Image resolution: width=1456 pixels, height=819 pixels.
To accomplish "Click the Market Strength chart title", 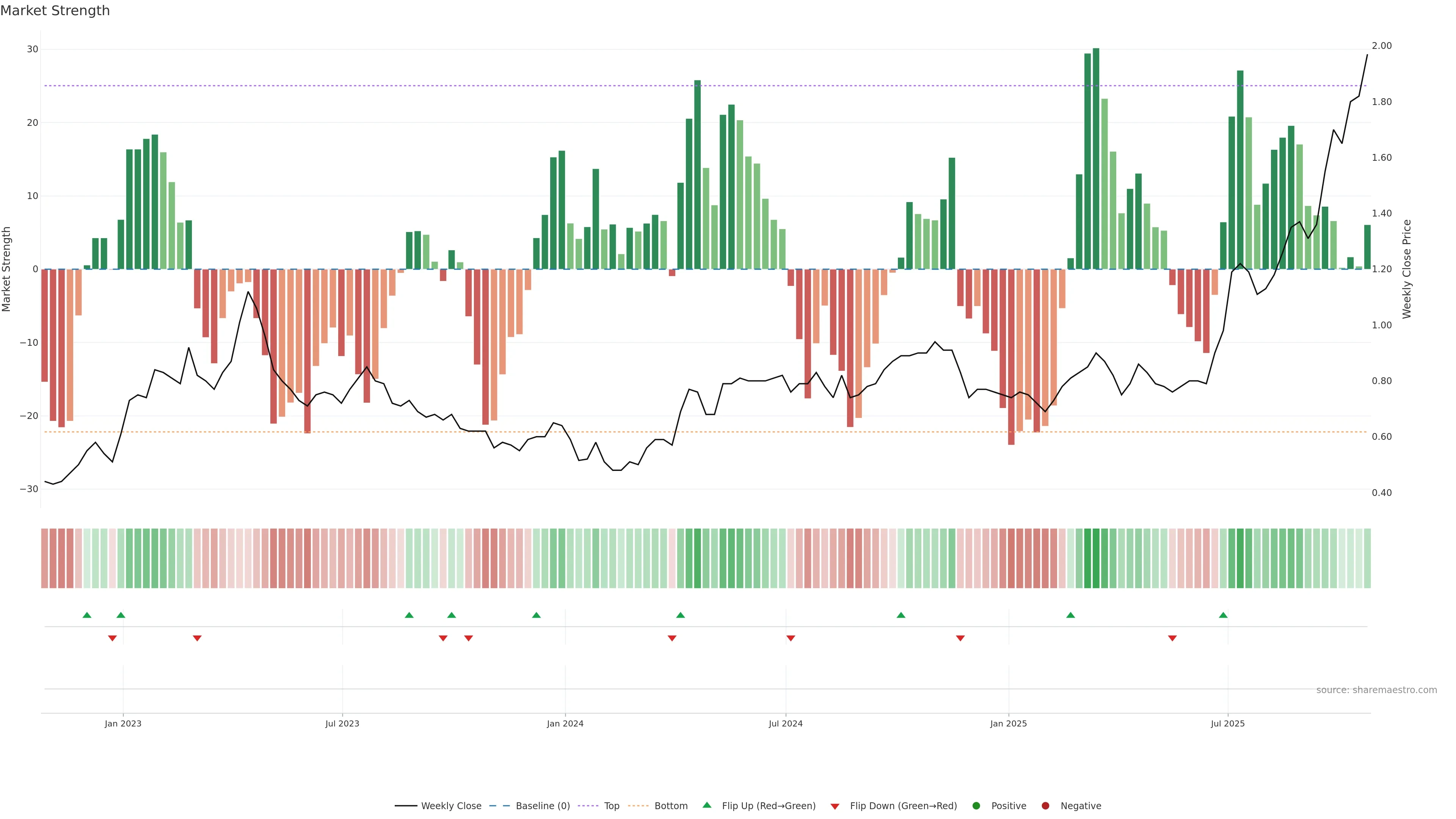I will 55,11.
